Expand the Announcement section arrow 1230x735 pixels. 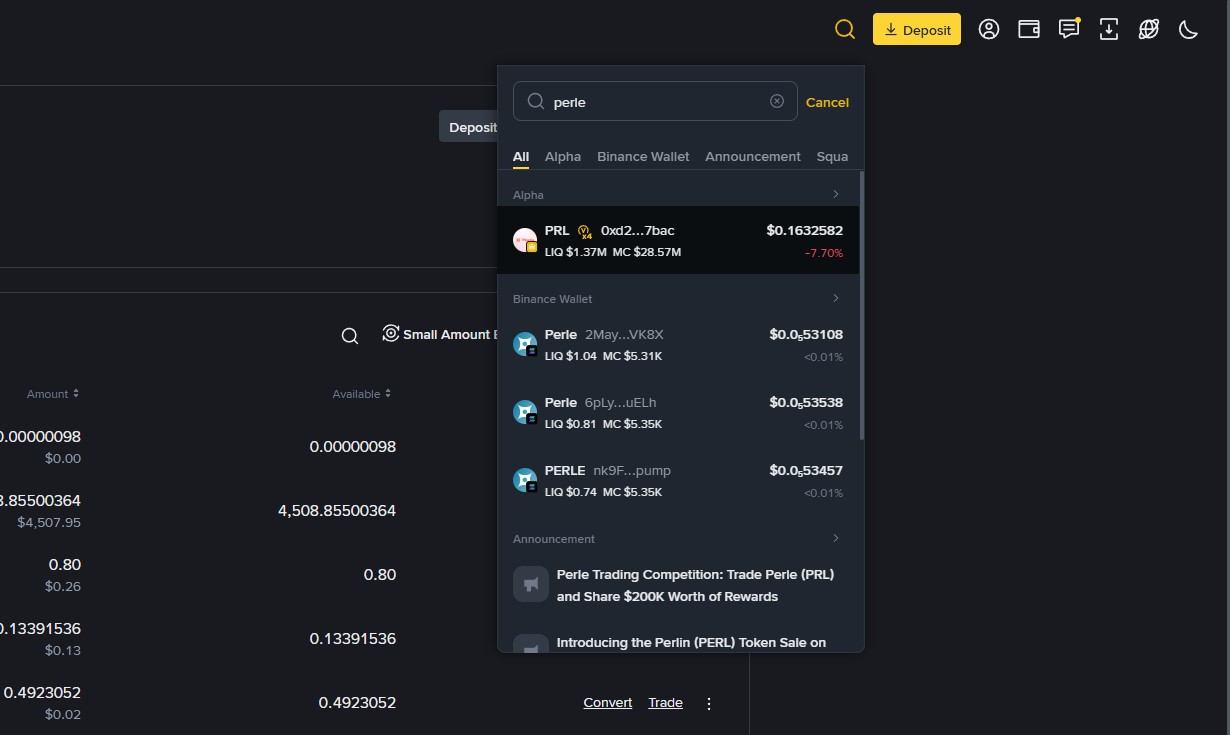tap(836, 538)
